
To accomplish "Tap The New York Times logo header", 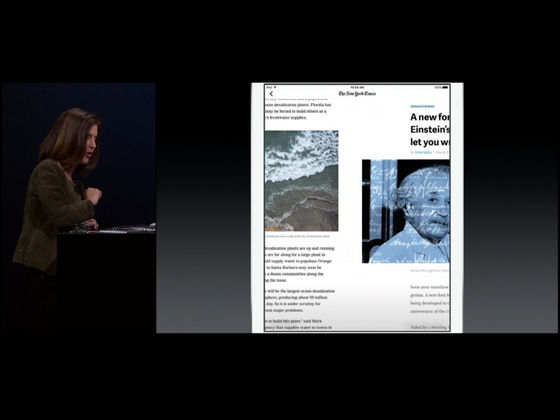I will pos(357,94).
